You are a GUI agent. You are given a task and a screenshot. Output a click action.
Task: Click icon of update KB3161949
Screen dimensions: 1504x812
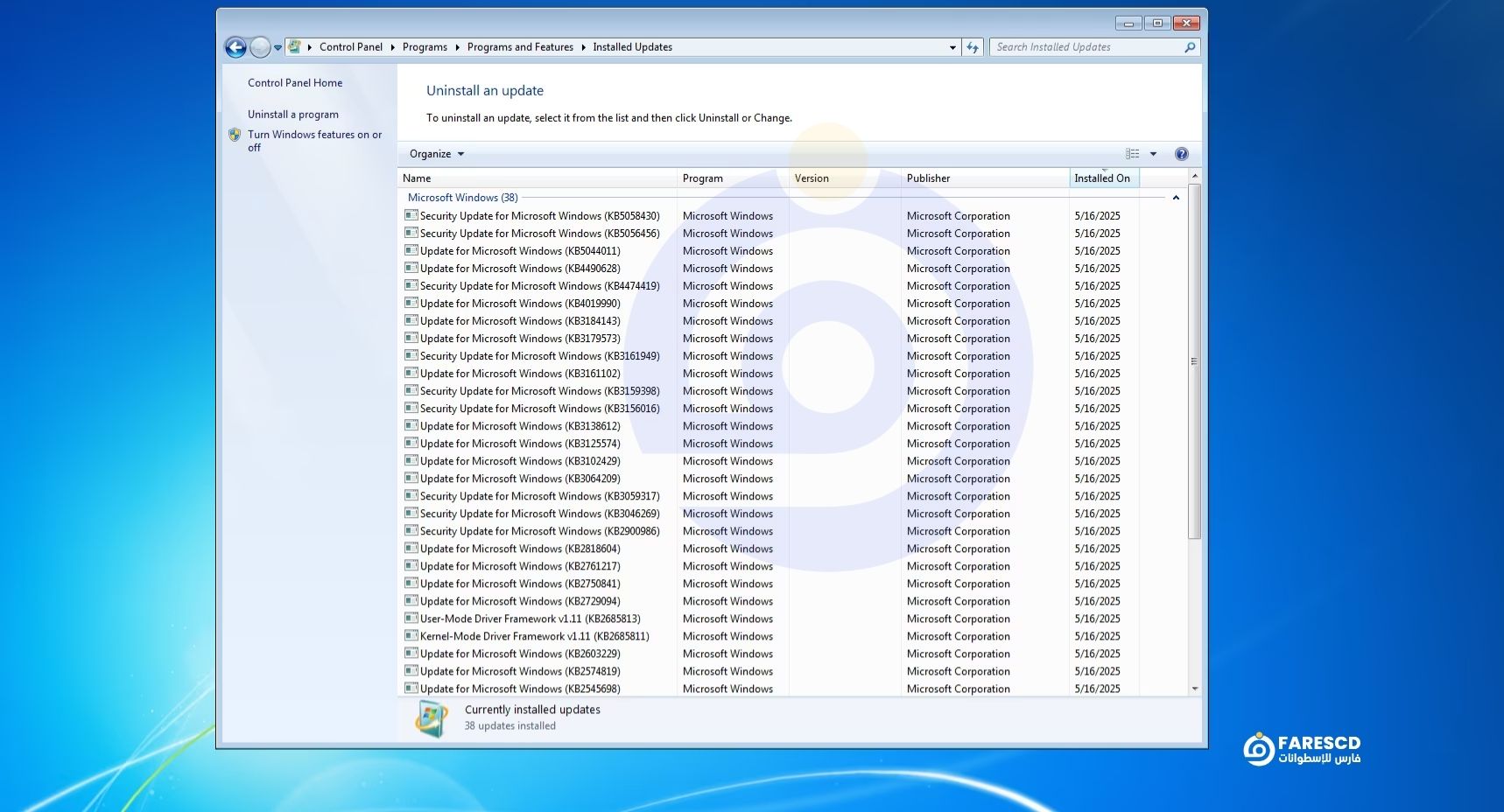click(411, 355)
